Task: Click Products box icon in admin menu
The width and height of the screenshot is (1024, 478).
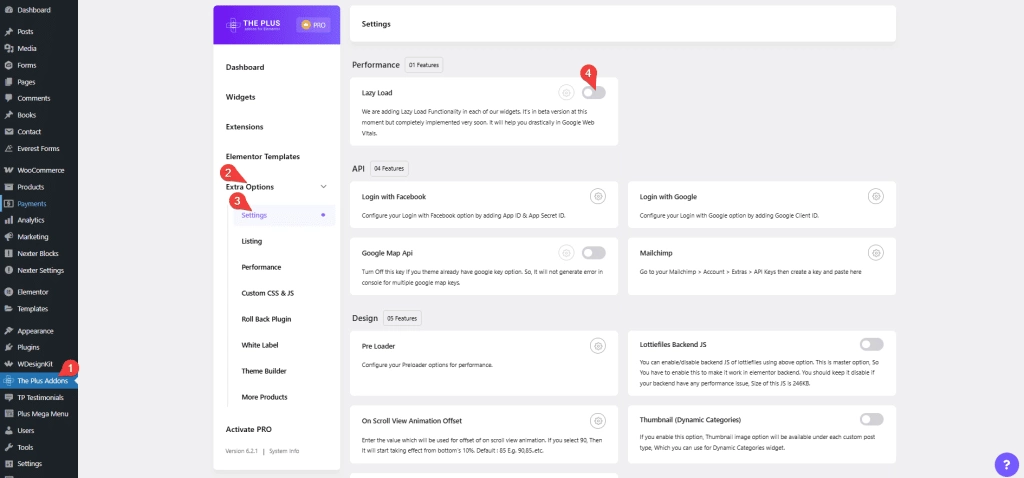Action: 8,187
